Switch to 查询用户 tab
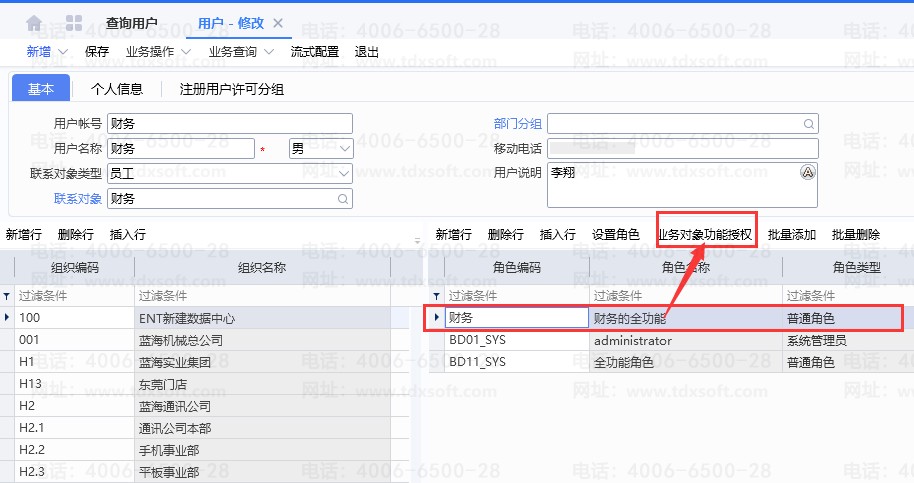914x483 pixels. [131, 23]
